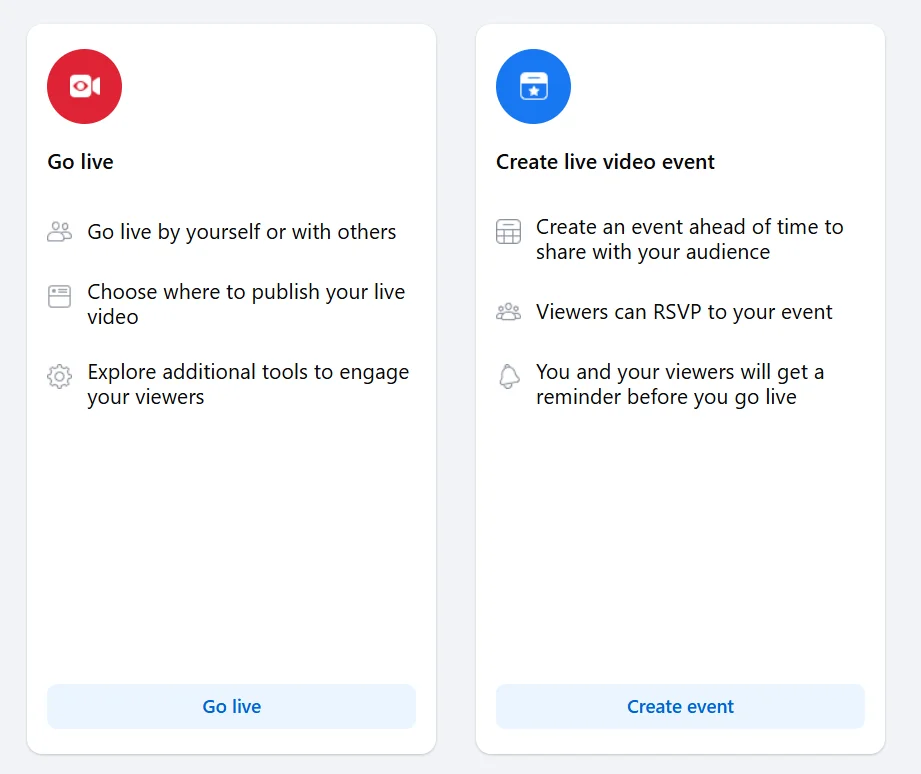Click the gear icon next to additional tools text

point(59,375)
